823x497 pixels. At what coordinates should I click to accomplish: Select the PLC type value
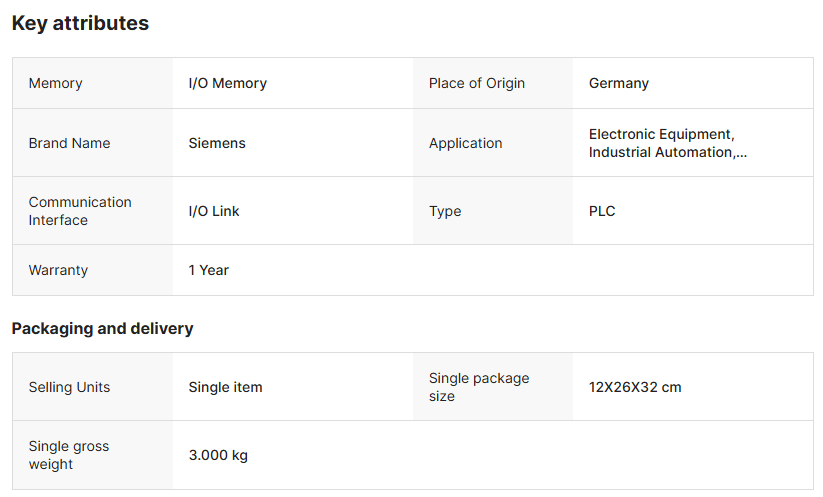[602, 211]
